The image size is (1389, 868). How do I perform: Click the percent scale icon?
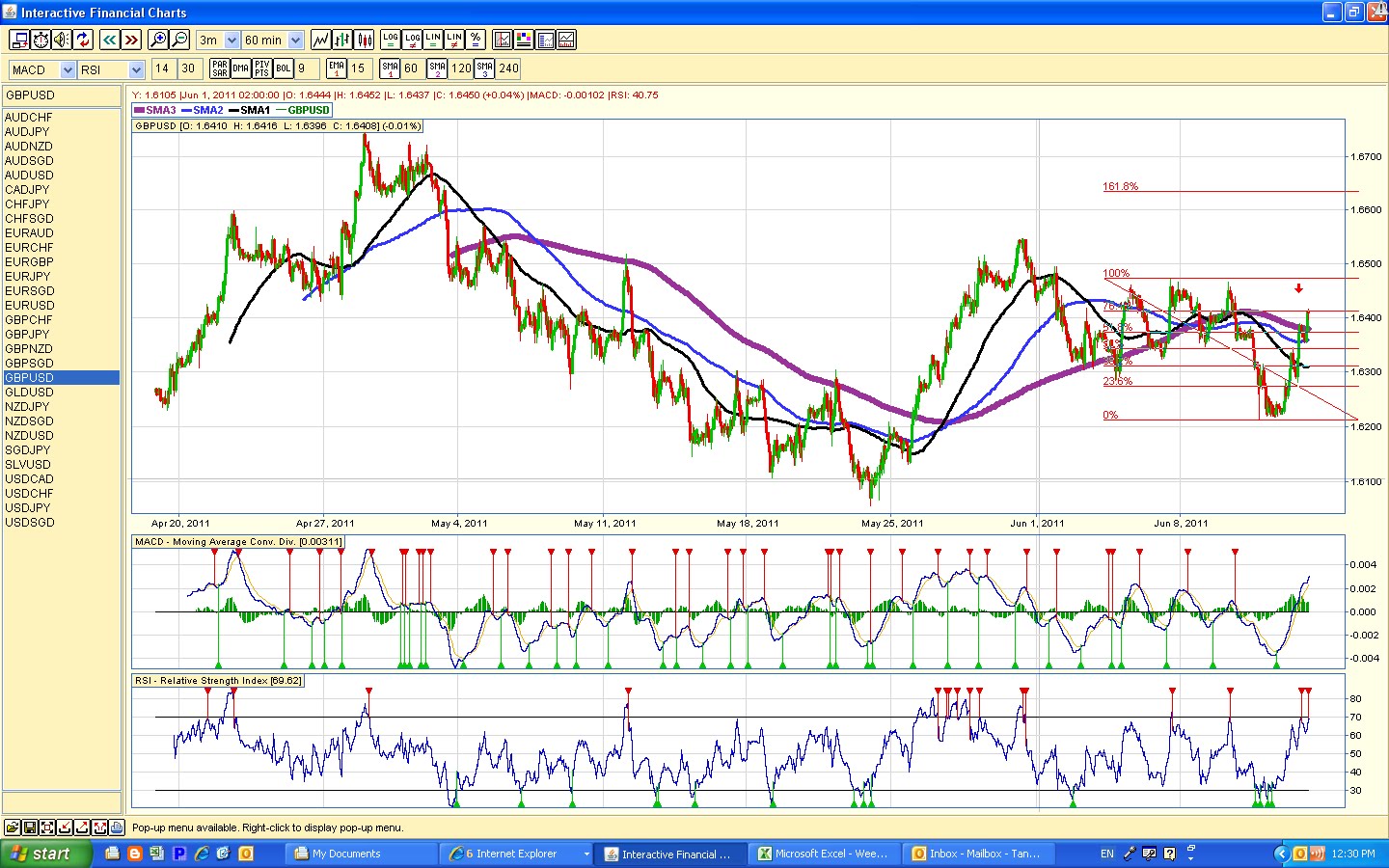pyautogui.click(x=476, y=40)
